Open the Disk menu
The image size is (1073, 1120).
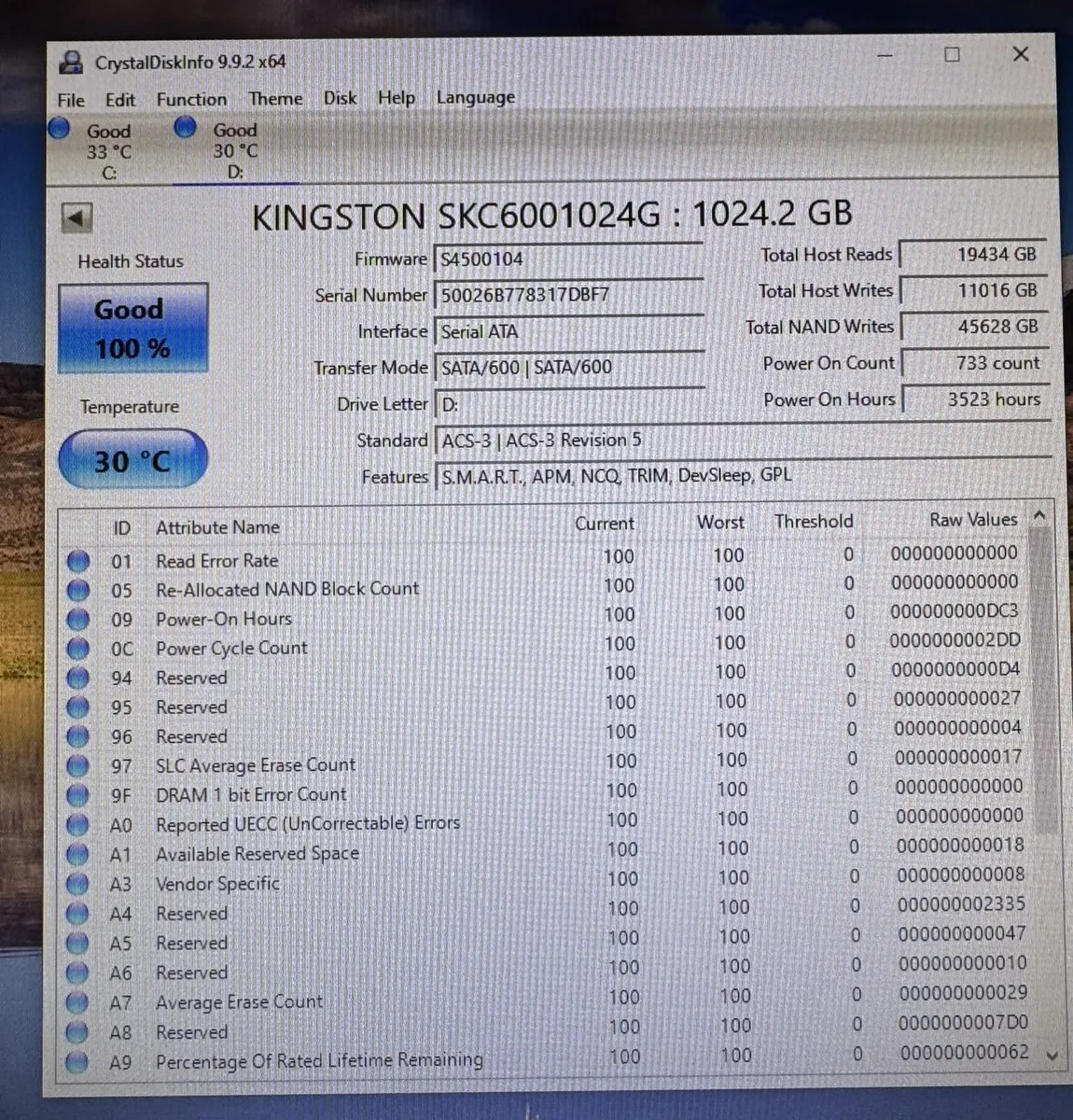click(340, 97)
